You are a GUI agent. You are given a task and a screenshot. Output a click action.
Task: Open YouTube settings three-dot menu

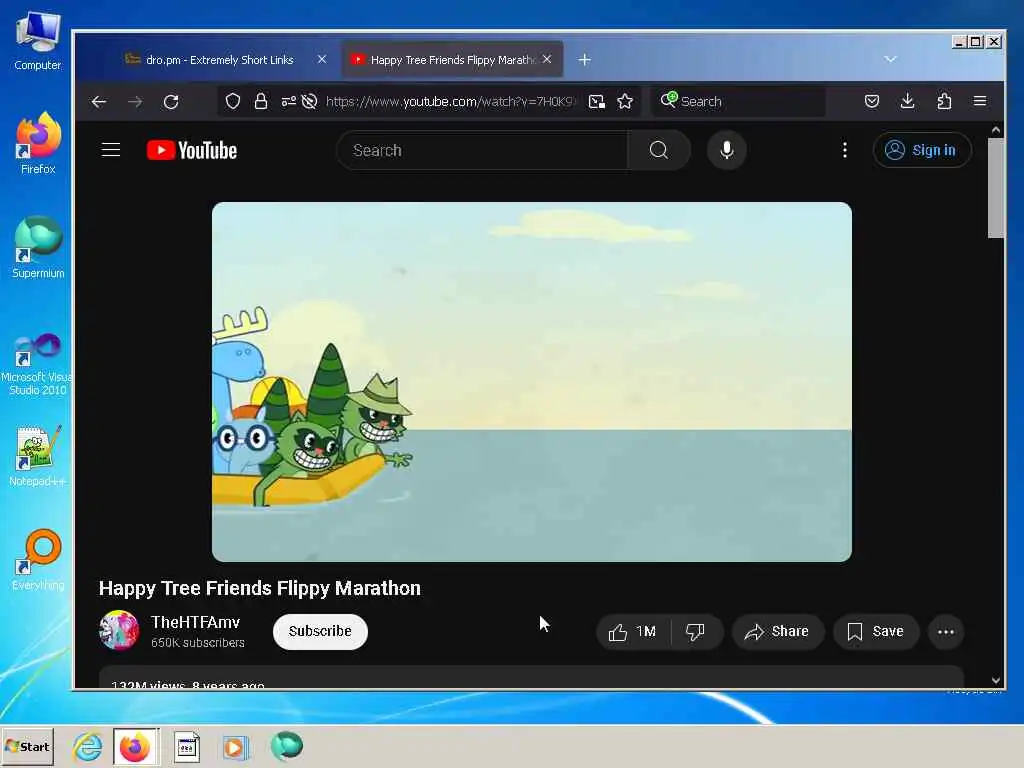[x=844, y=150]
